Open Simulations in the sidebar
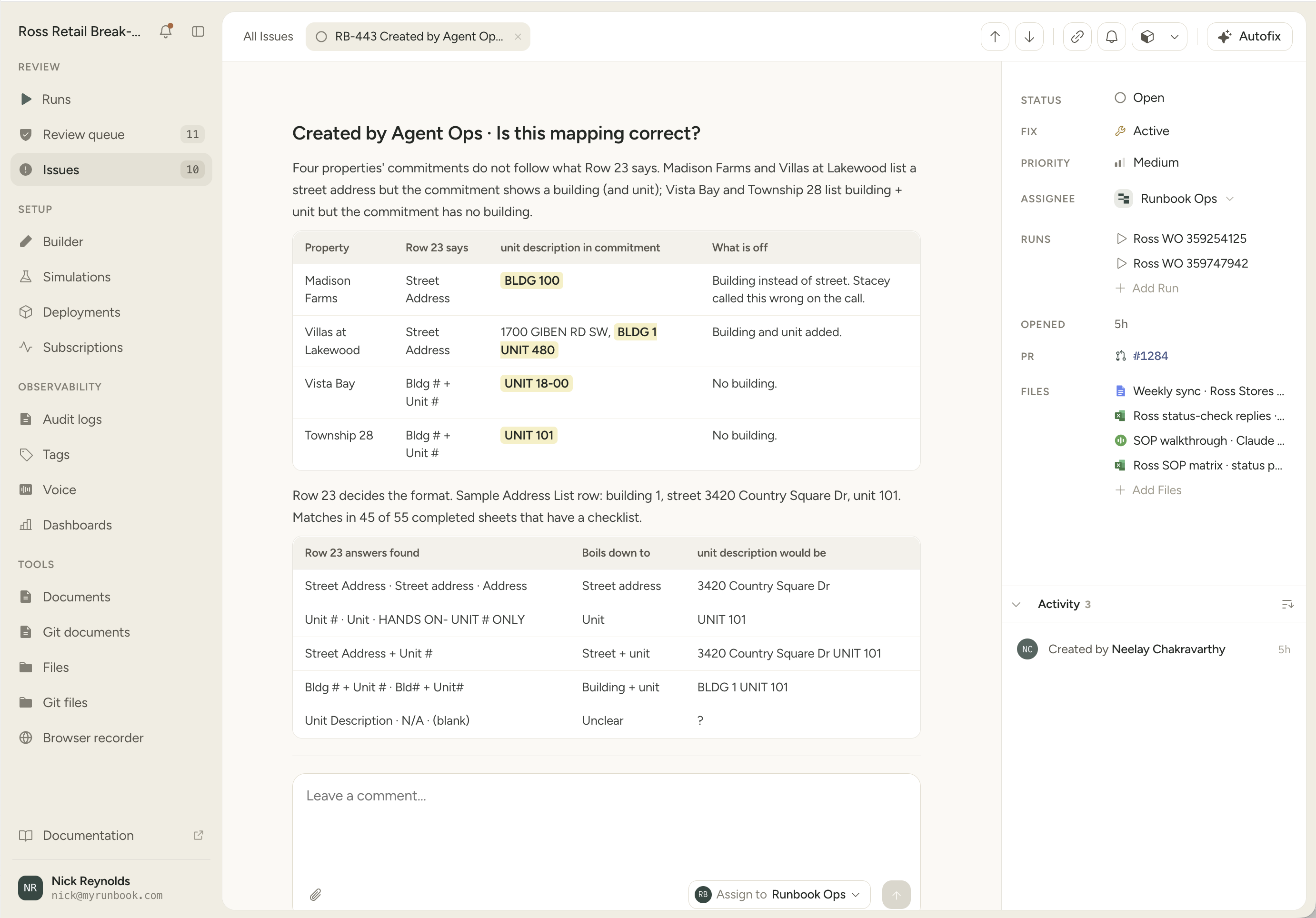The height and width of the screenshot is (918, 1316). point(111,277)
